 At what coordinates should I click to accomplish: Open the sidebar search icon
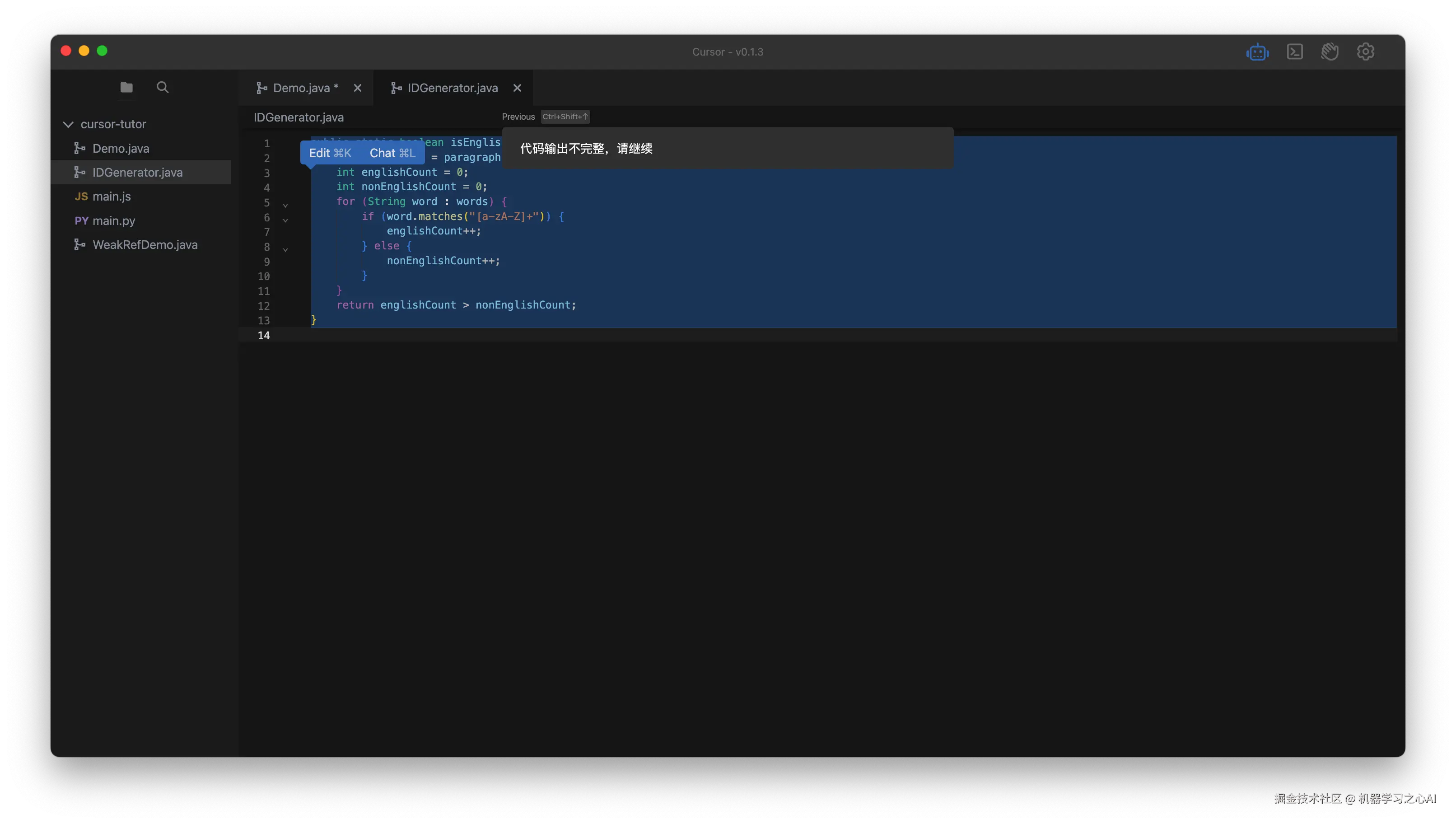162,87
